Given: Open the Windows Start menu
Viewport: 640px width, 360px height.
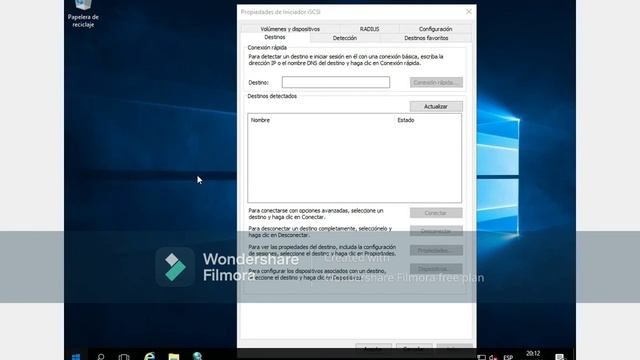Looking at the screenshot, I should [76, 356].
